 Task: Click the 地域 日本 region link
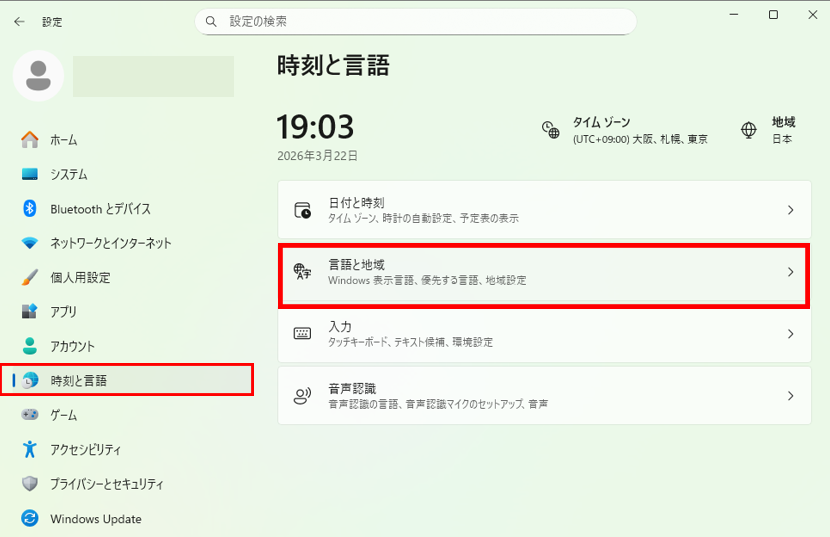click(781, 130)
